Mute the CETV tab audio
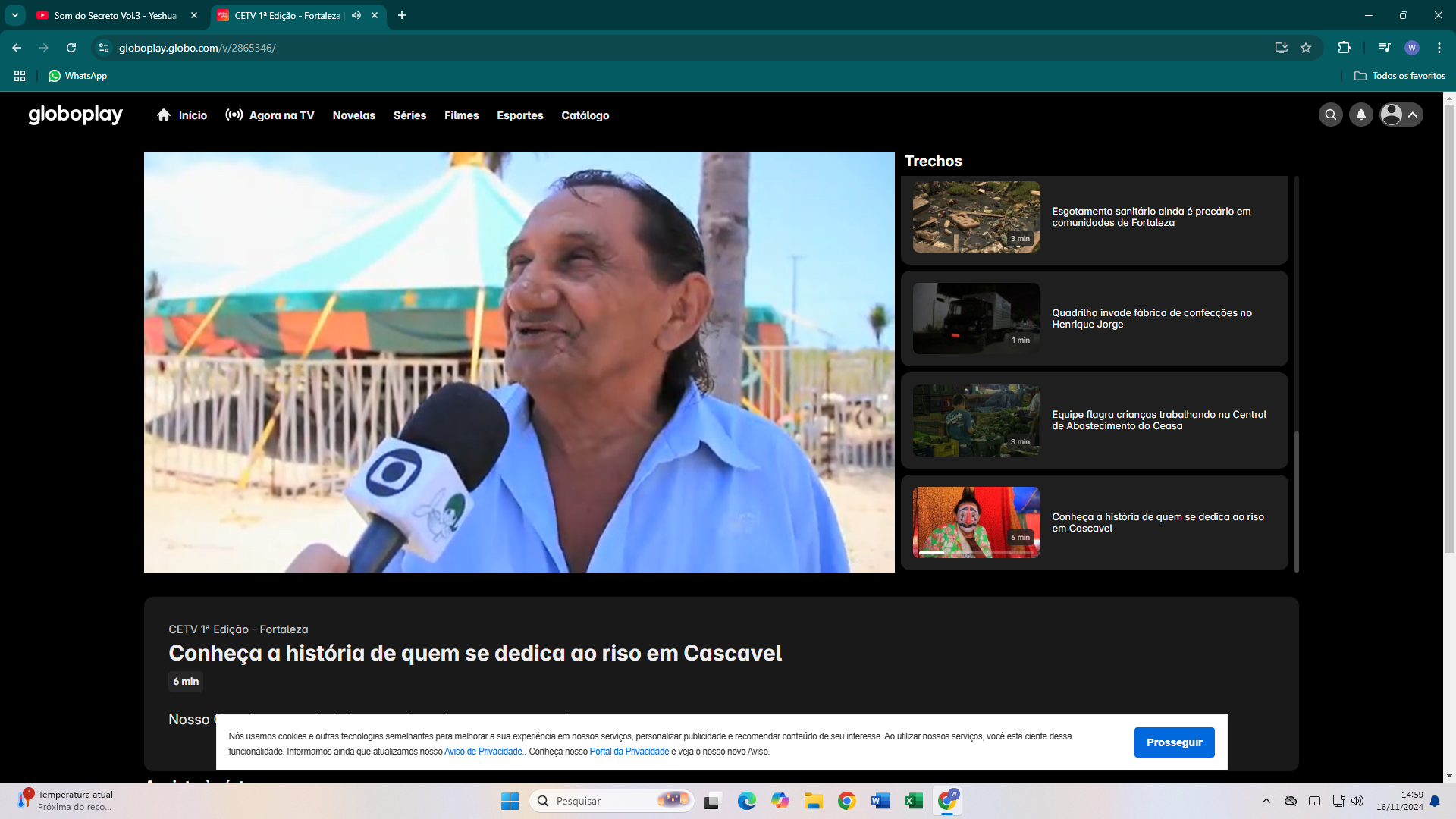Viewport: 1456px width, 819px height. click(x=356, y=15)
